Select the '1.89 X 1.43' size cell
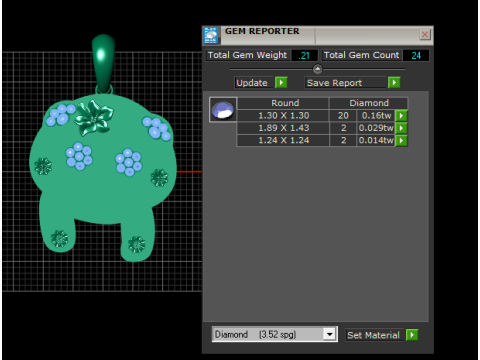Screen dimensions: 480x360 (284, 128)
